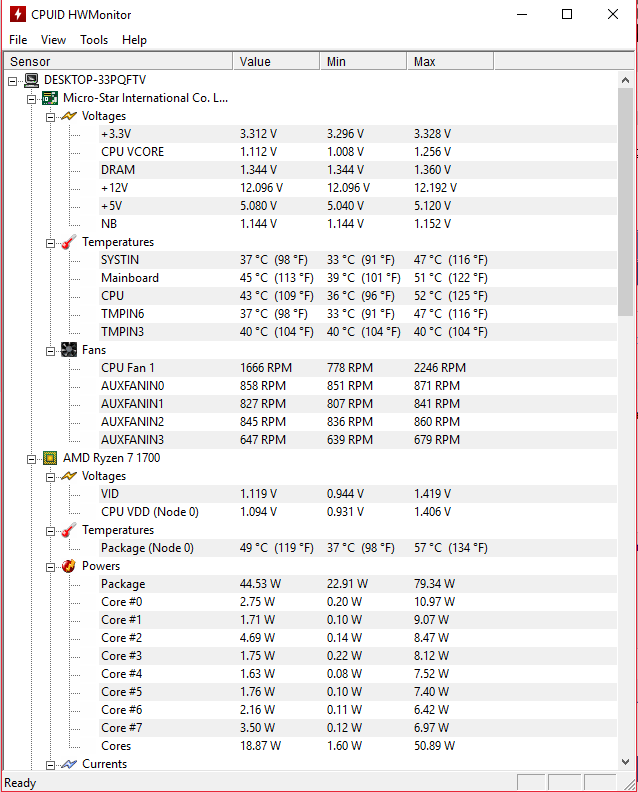Screen dimensions: 638x792
Task: Collapse the mainboard Temperatures group
Action: point(51,243)
